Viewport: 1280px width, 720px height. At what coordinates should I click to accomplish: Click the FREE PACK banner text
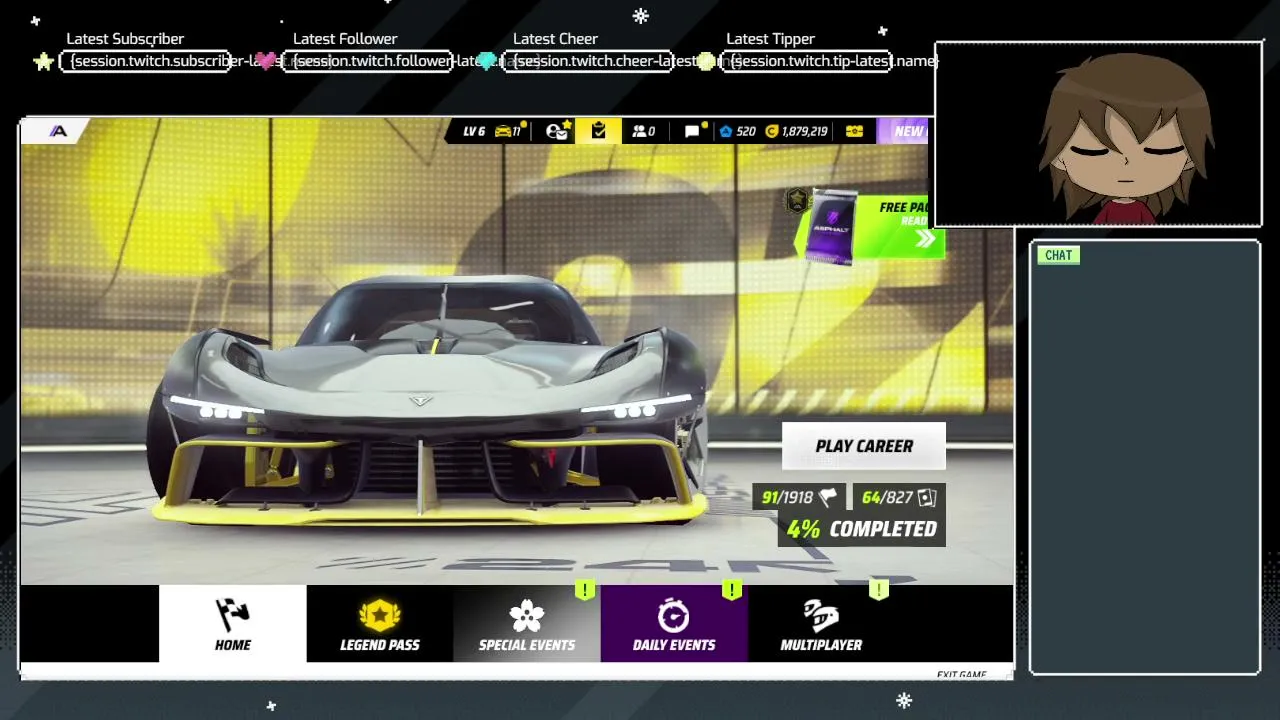point(904,208)
